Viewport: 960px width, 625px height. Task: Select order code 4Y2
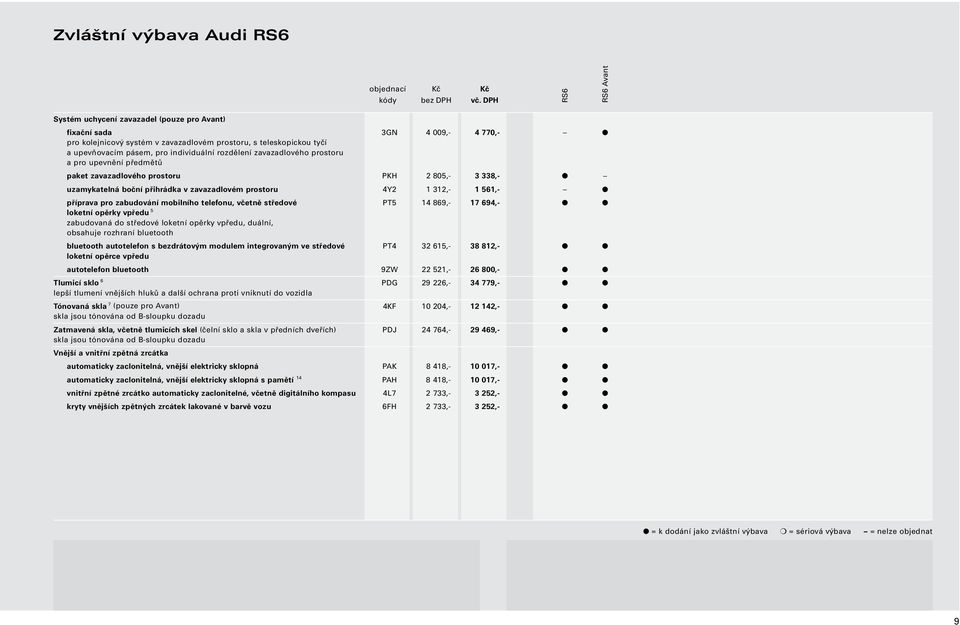(x=389, y=189)
